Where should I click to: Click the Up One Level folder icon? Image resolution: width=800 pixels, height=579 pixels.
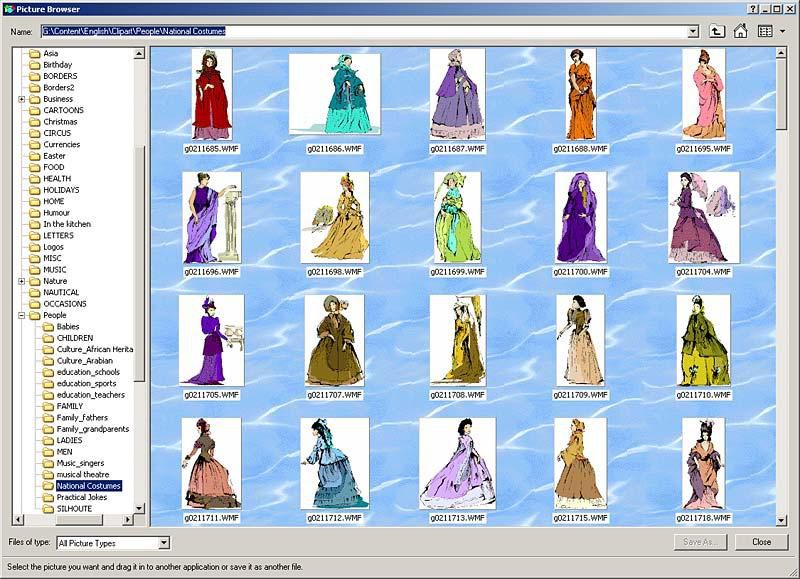718,31
